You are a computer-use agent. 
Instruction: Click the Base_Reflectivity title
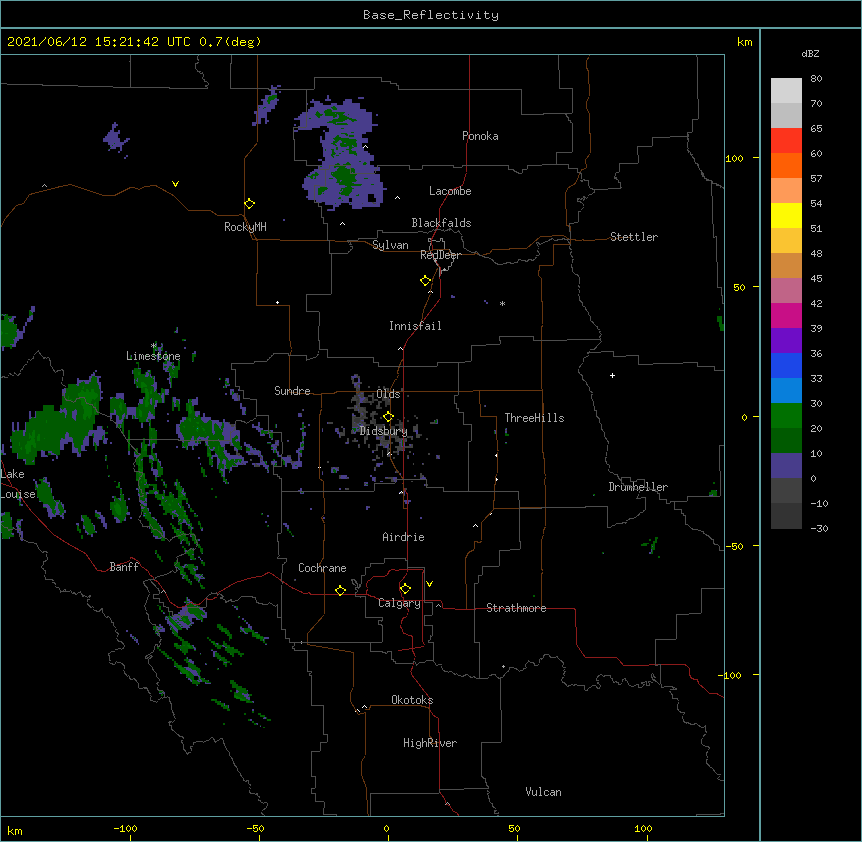point(431,15)
